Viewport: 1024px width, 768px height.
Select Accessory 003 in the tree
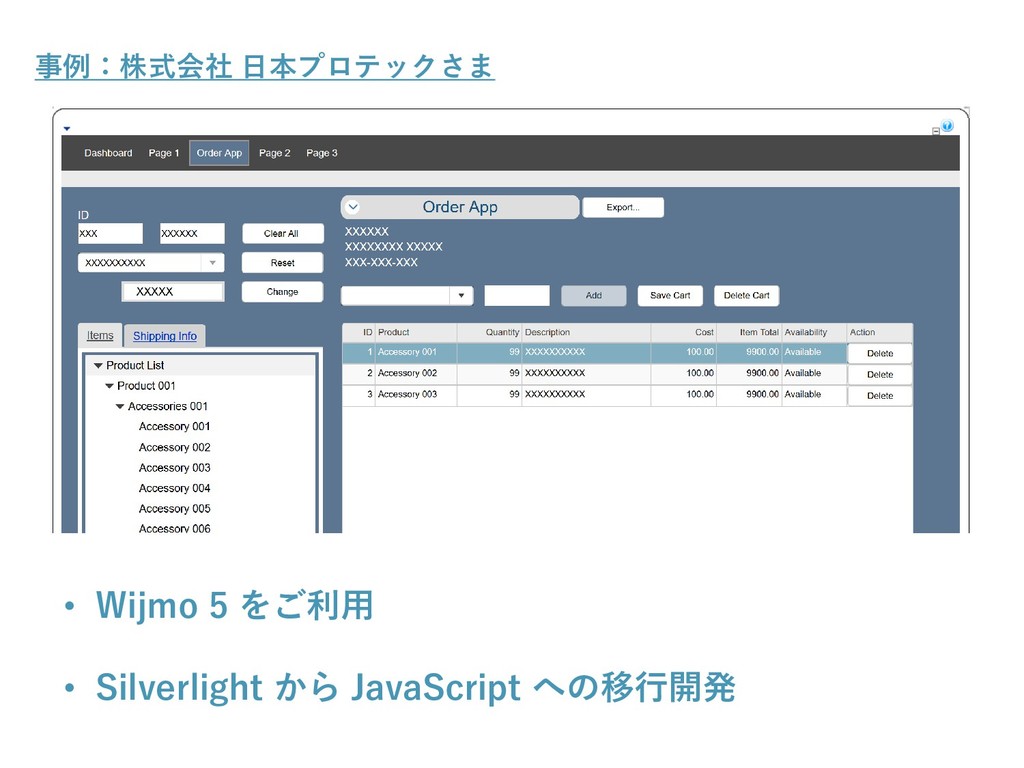pyautogui.click(x=174, y=468)
